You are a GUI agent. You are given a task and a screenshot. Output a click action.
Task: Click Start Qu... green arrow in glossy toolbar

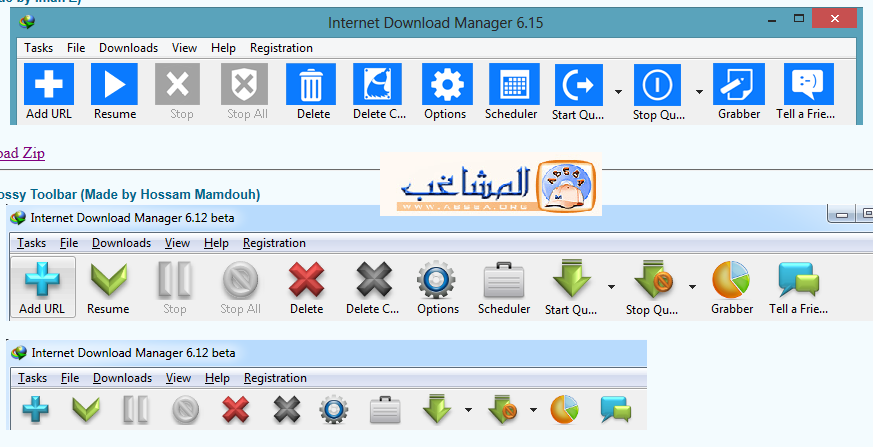point(571,279)
